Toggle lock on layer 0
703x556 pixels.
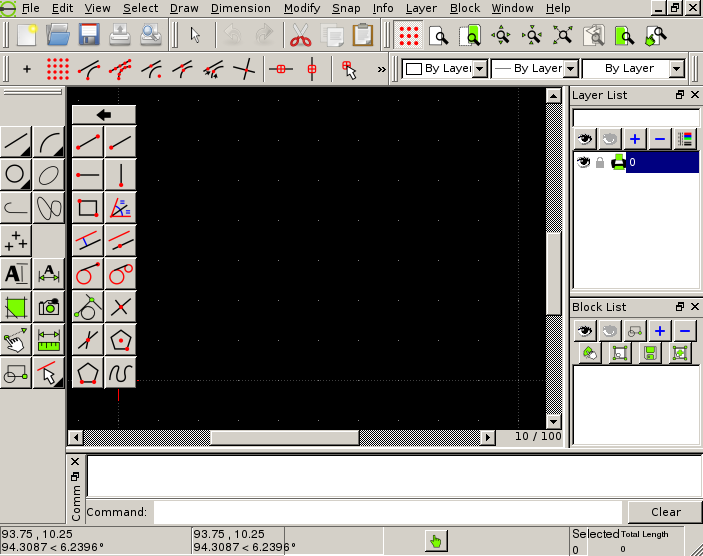point(600,162)
